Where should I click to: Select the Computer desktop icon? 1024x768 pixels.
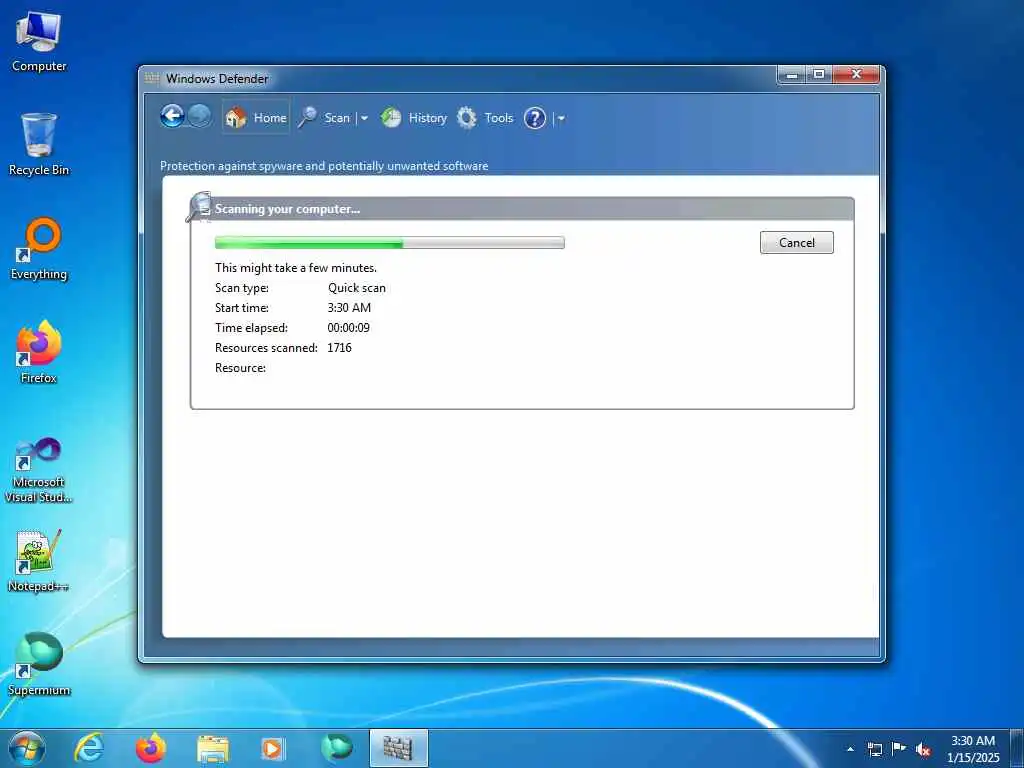click(x=39, y=42)
